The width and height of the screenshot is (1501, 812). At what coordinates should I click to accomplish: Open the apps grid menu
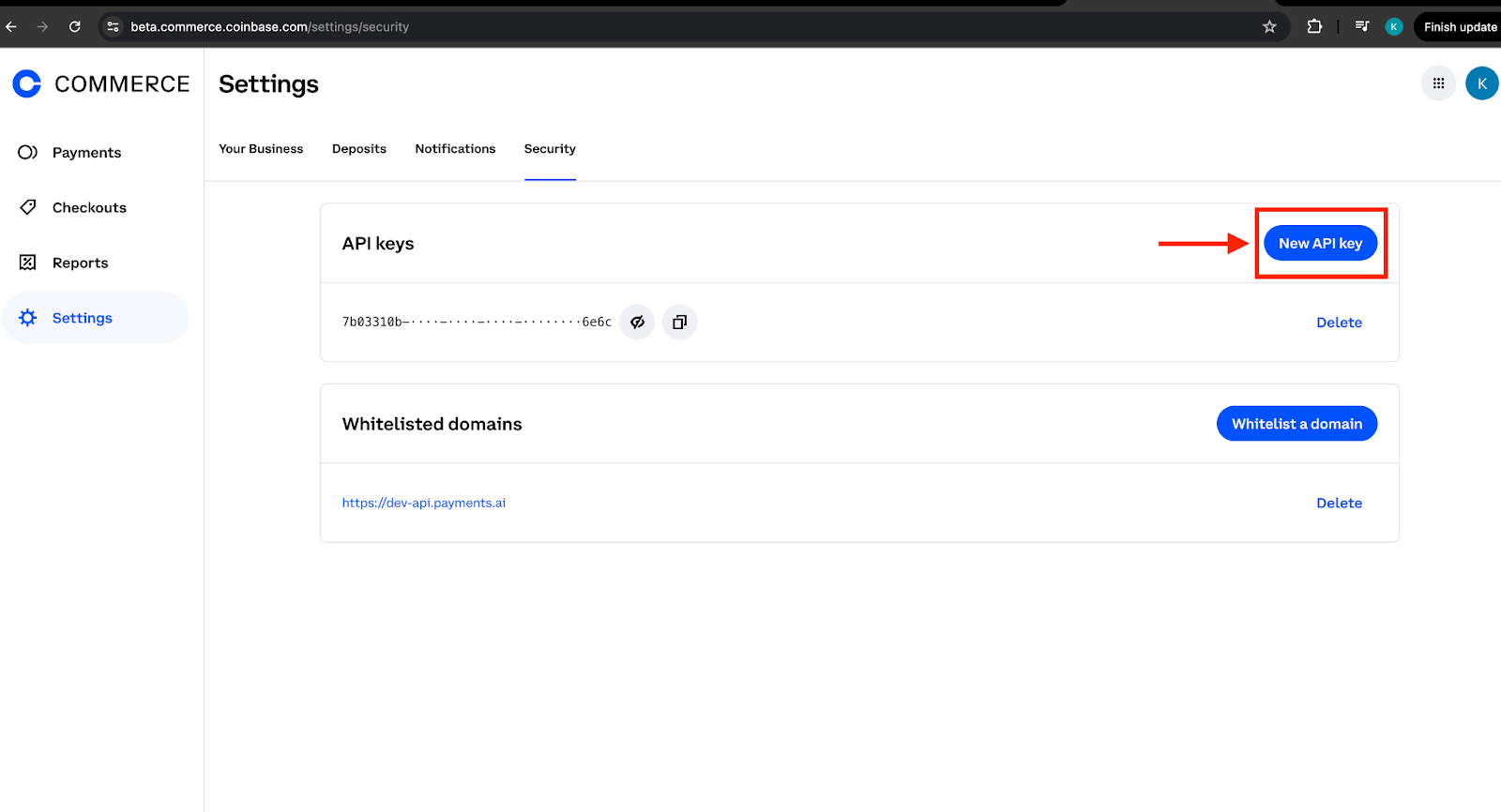pyautogui.click(x=1438, y=83)
